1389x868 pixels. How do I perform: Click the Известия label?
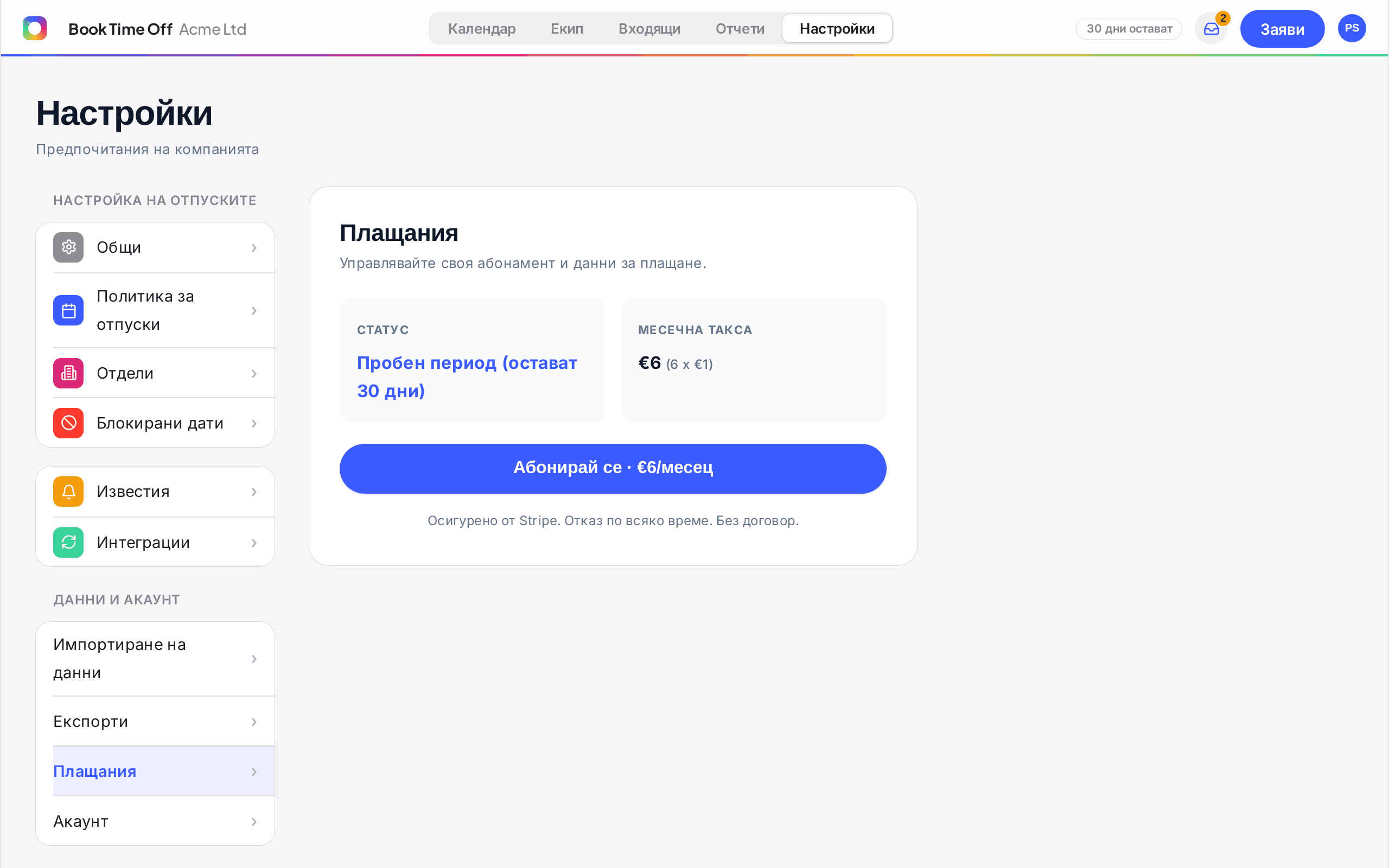pyautogui.click(x=133, y=492)
